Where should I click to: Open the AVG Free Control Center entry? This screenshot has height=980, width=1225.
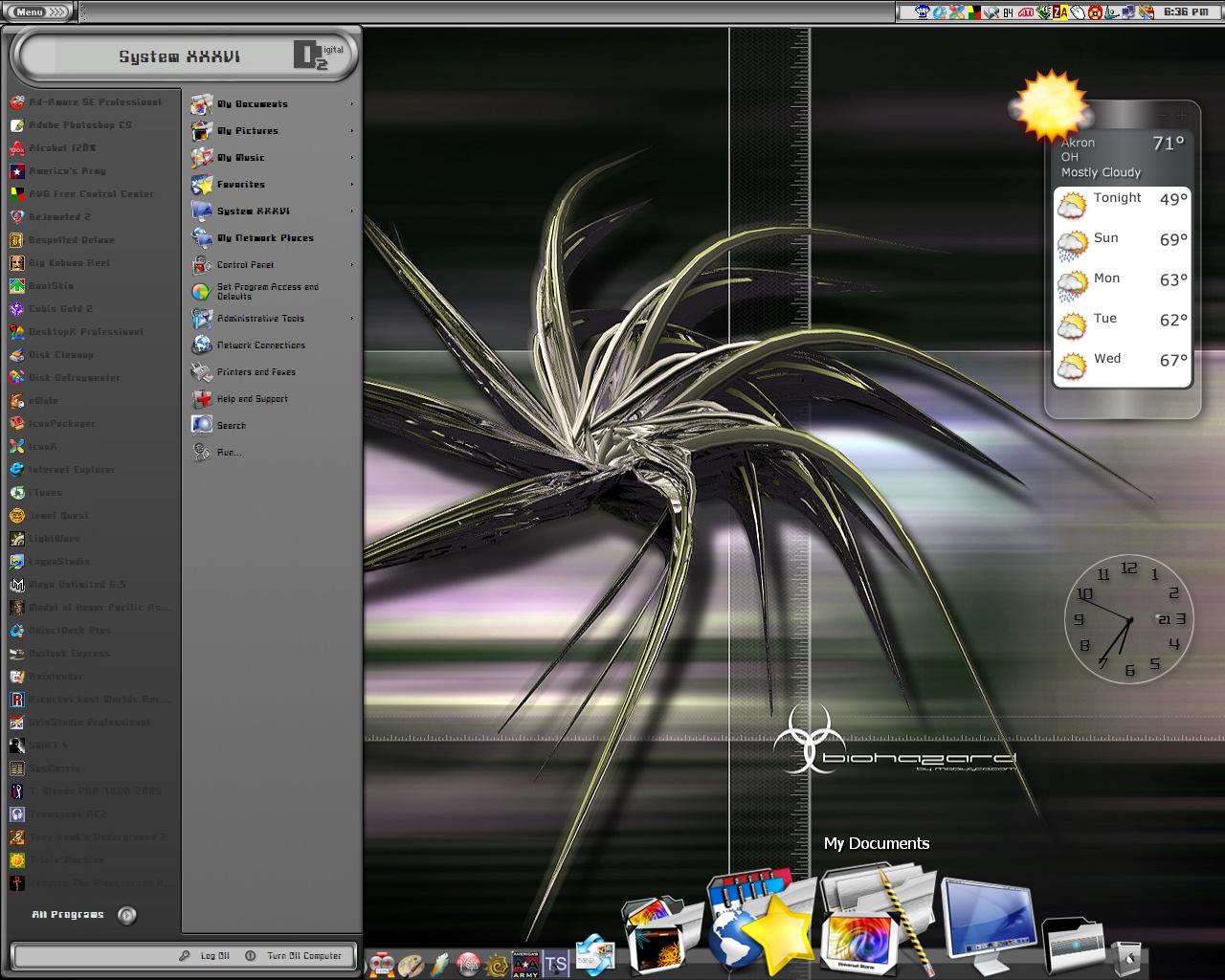click(91, 194)
